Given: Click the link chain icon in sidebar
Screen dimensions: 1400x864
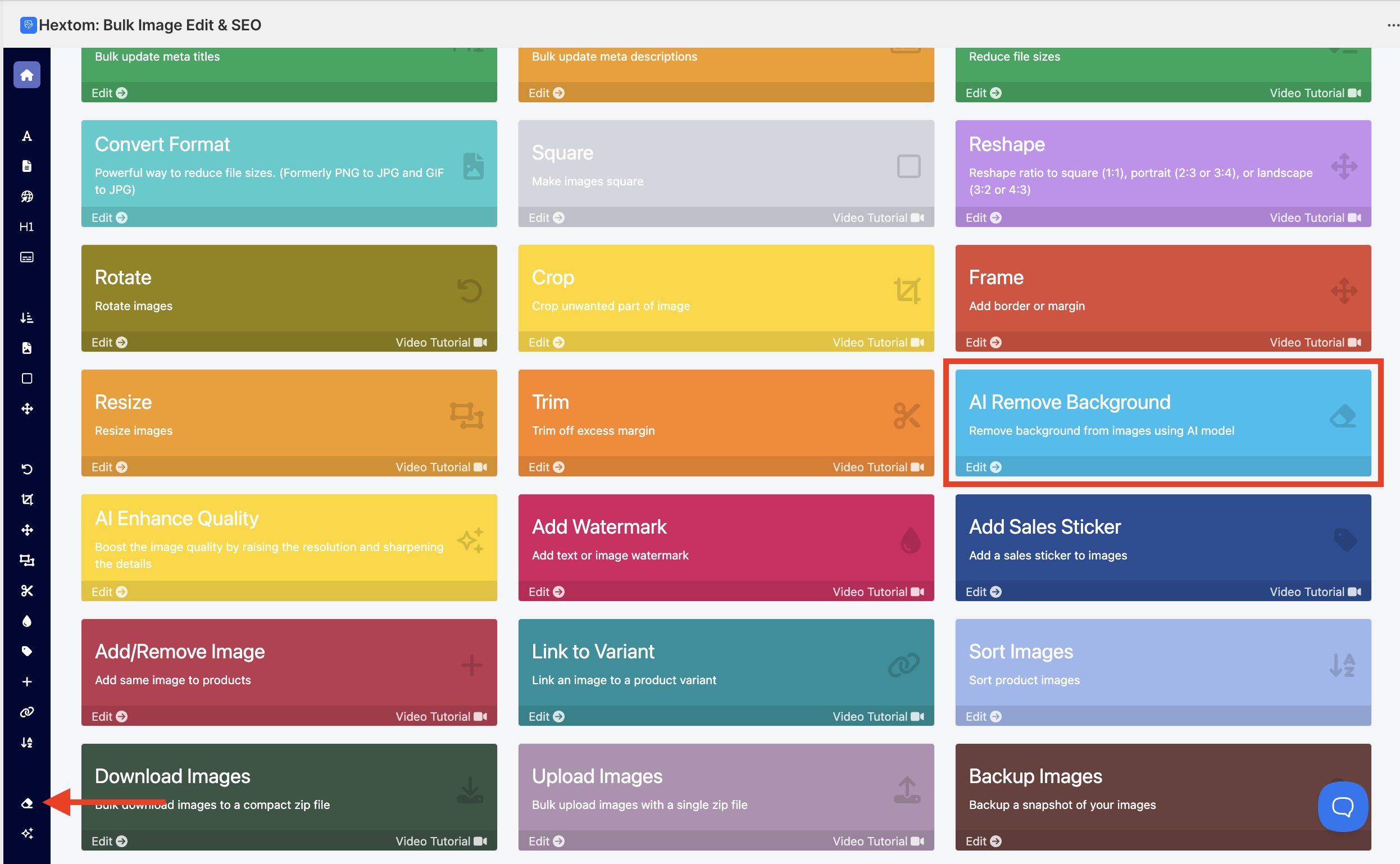Looking at the screenshot, I should (27, 712).
